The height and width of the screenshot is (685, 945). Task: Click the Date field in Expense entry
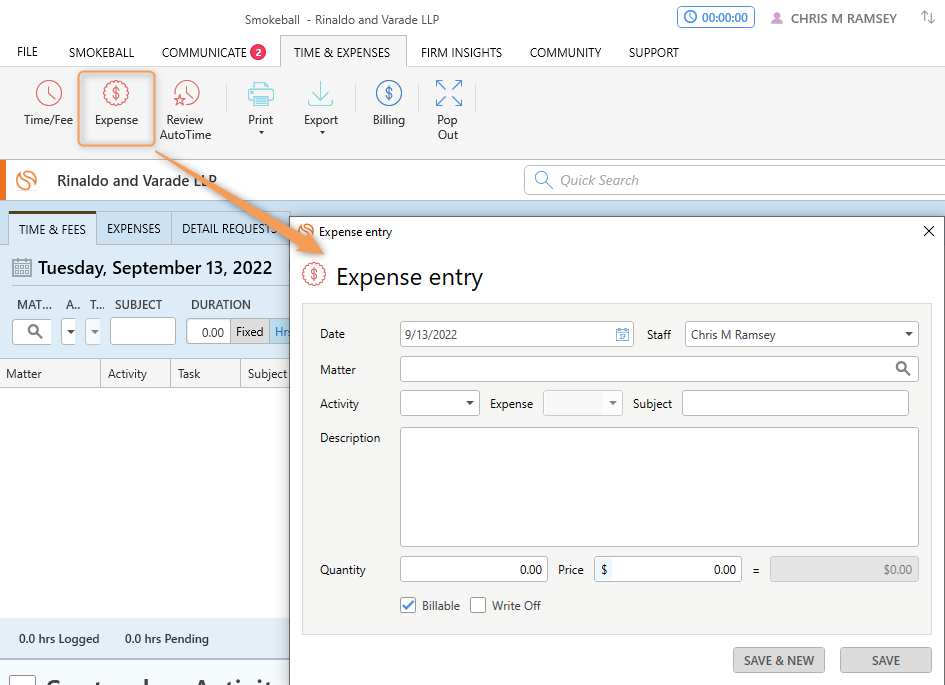coord(516,334)
